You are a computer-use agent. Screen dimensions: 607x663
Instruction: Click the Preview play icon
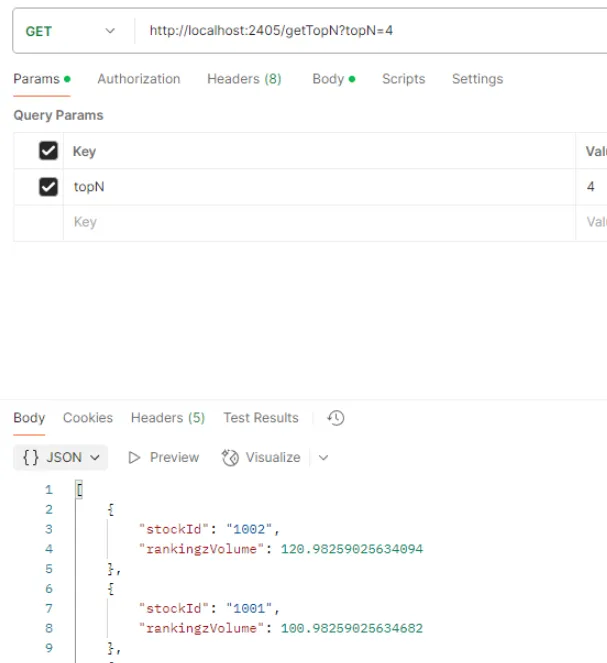pyautogui.click(x=135, y=457)
